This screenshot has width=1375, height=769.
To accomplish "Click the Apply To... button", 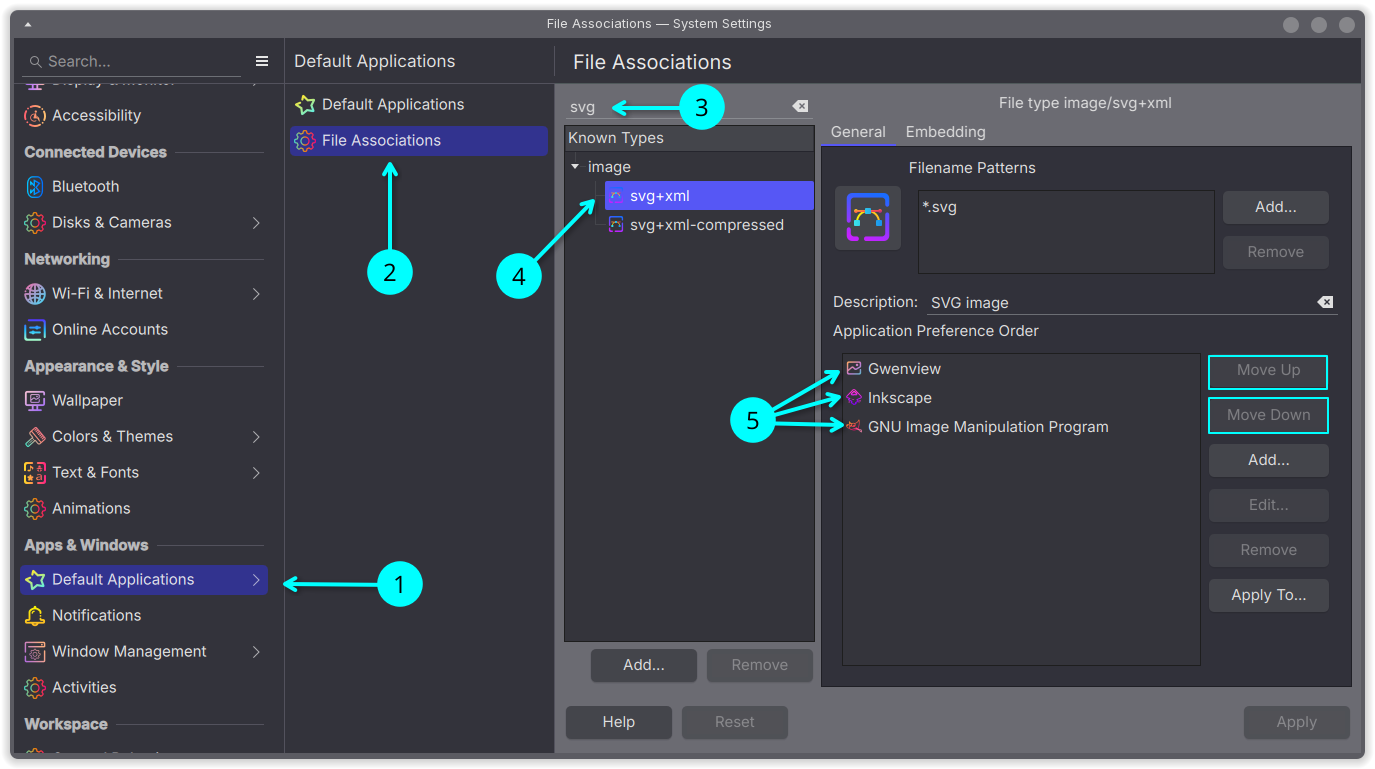I will [1269, 595].
